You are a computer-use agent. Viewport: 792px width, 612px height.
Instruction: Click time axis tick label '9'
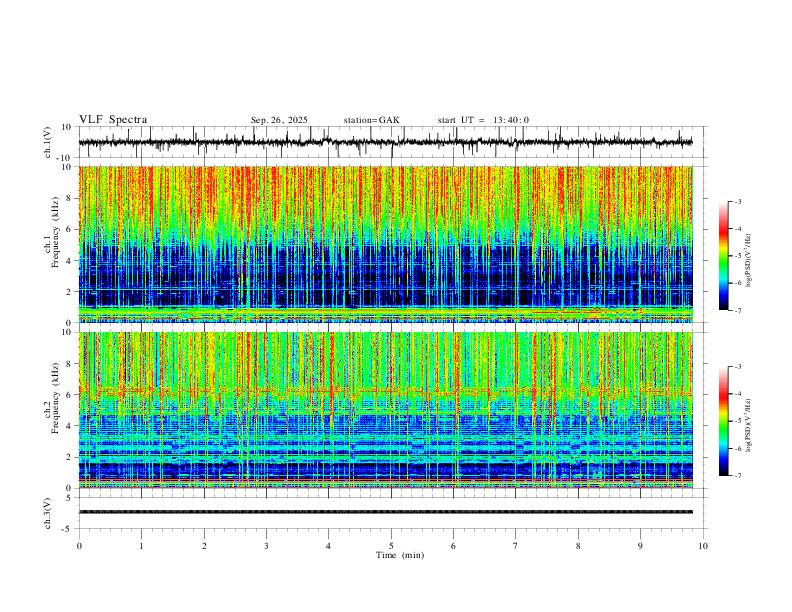pos(640,546)
